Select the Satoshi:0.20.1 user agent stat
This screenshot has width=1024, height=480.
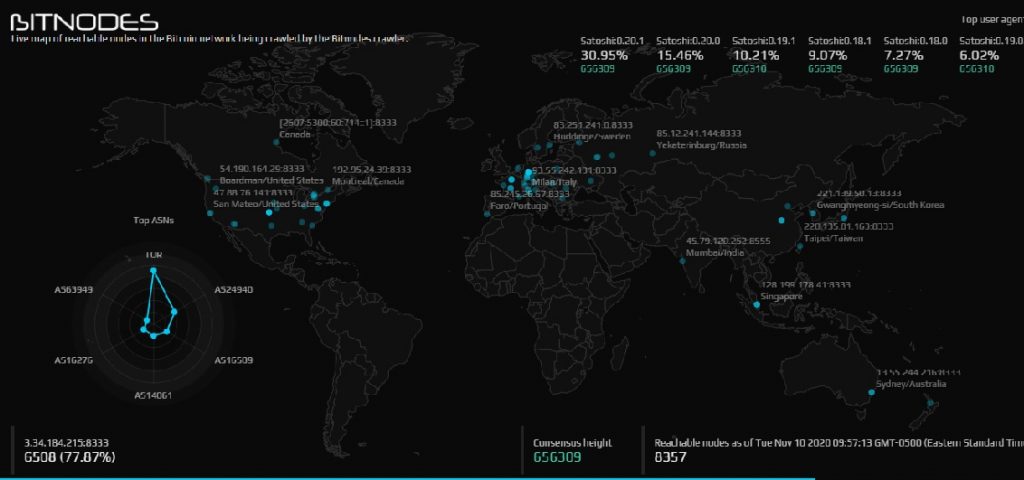tap(612, 54)
